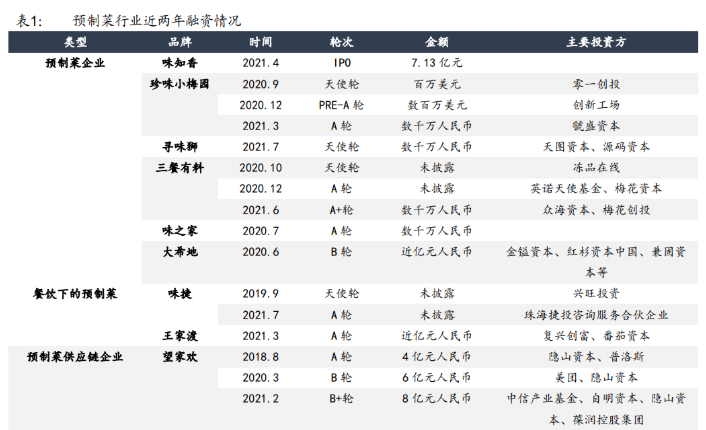
Task: Select investor 虢盛资本
Action: pyautogui.click(x=596, y=126)
